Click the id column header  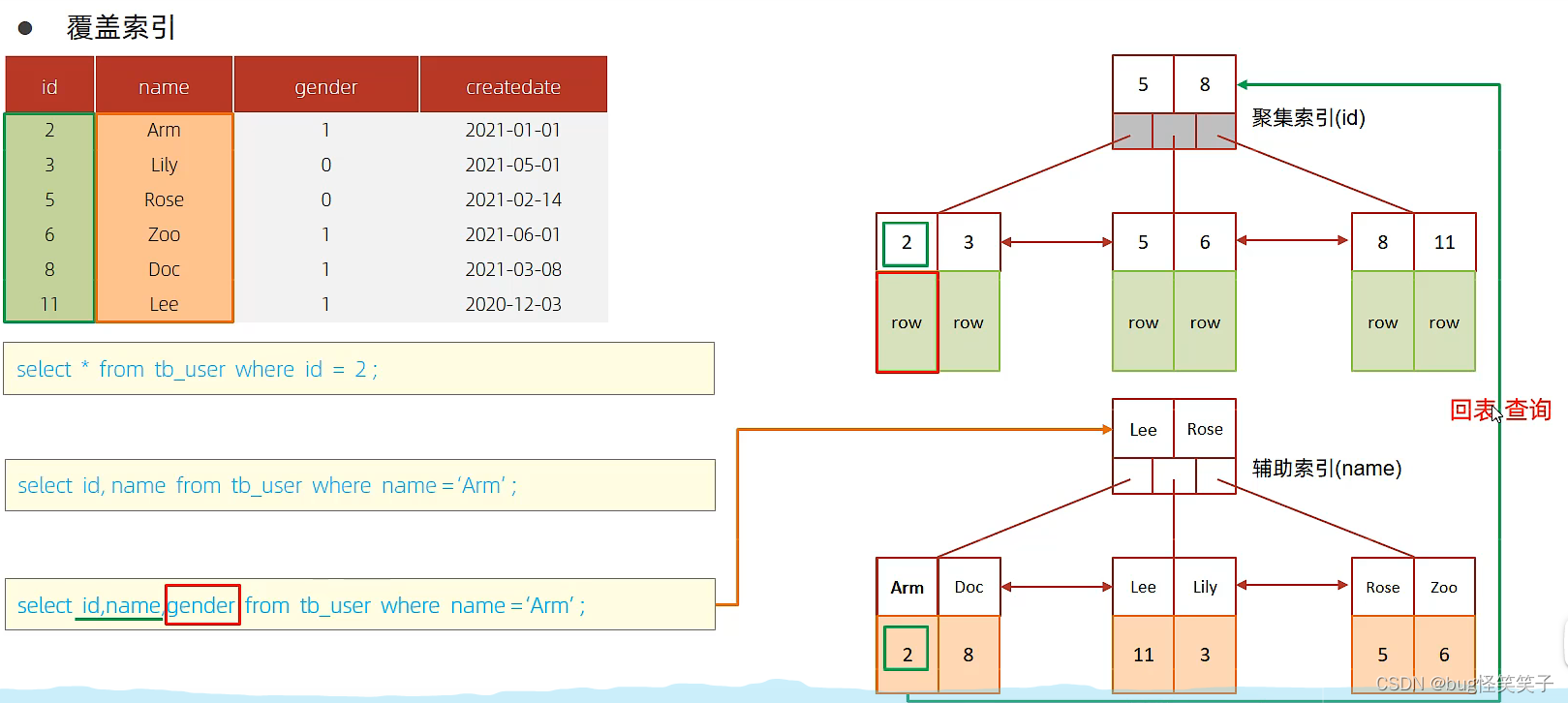49,85
